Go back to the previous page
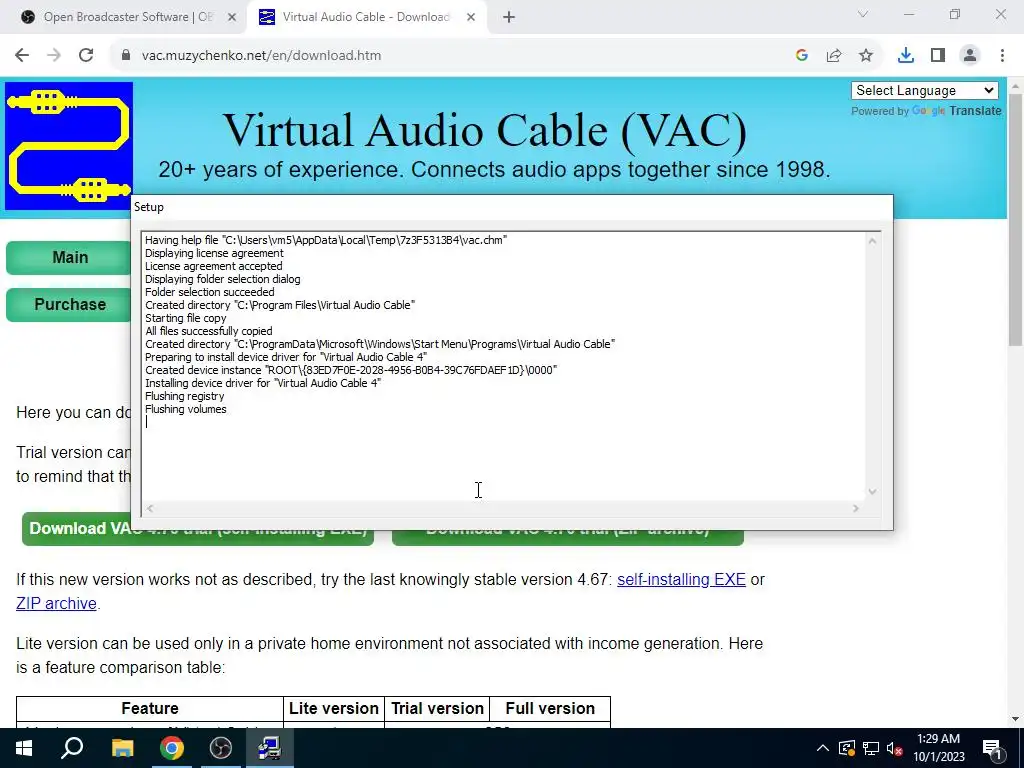Image resolution: width=1024 pixels, height=768 pixels. tap(22, 56)
